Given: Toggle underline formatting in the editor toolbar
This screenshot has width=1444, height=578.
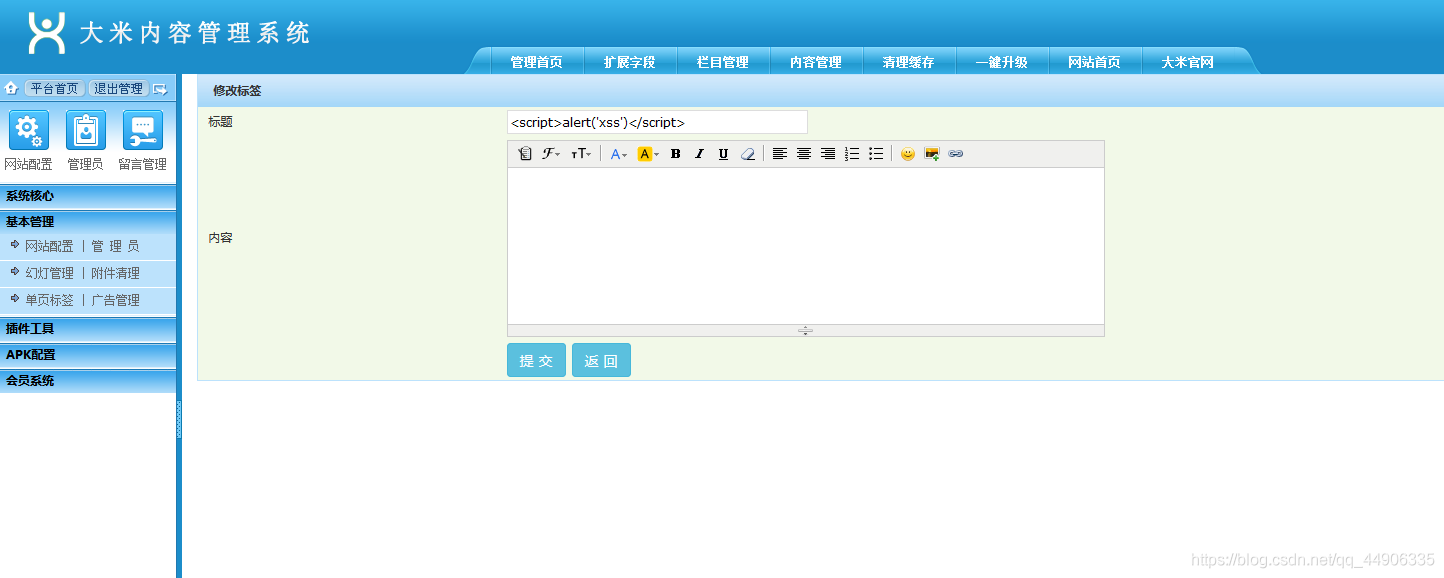Looking at the screenshot, I should 723,154.
